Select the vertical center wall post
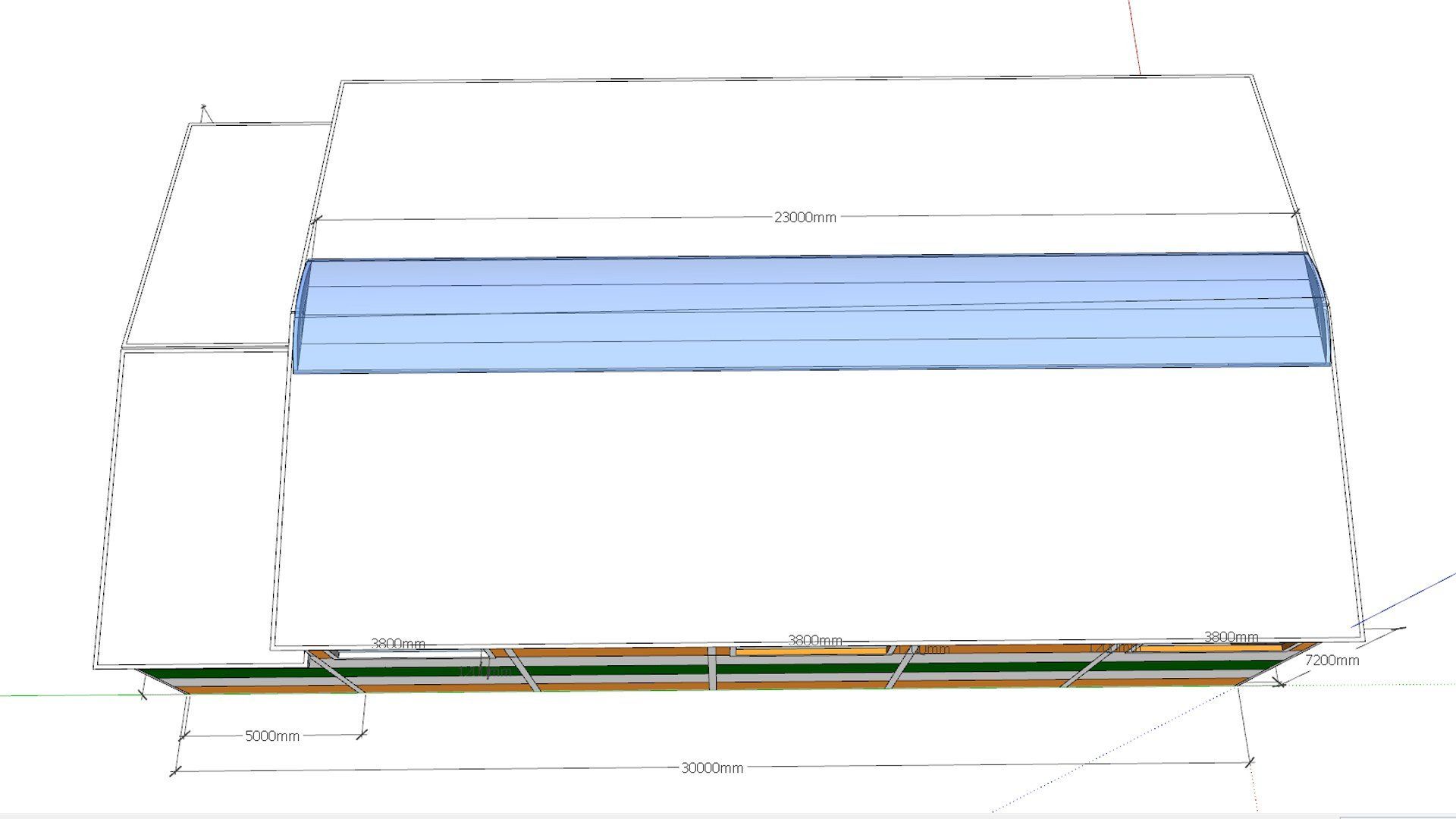The width and height of the screenshot is (1456, 819). click(x=712, y=669)
